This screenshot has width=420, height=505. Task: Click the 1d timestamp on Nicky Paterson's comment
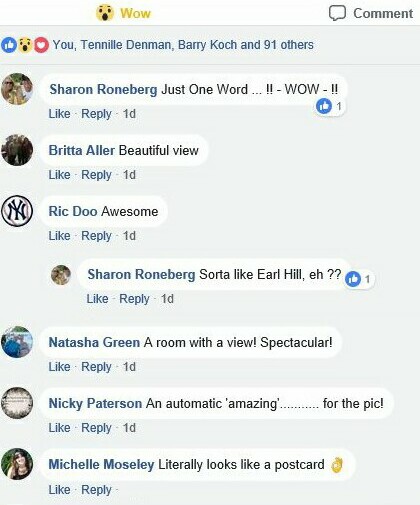pos(129,428)
